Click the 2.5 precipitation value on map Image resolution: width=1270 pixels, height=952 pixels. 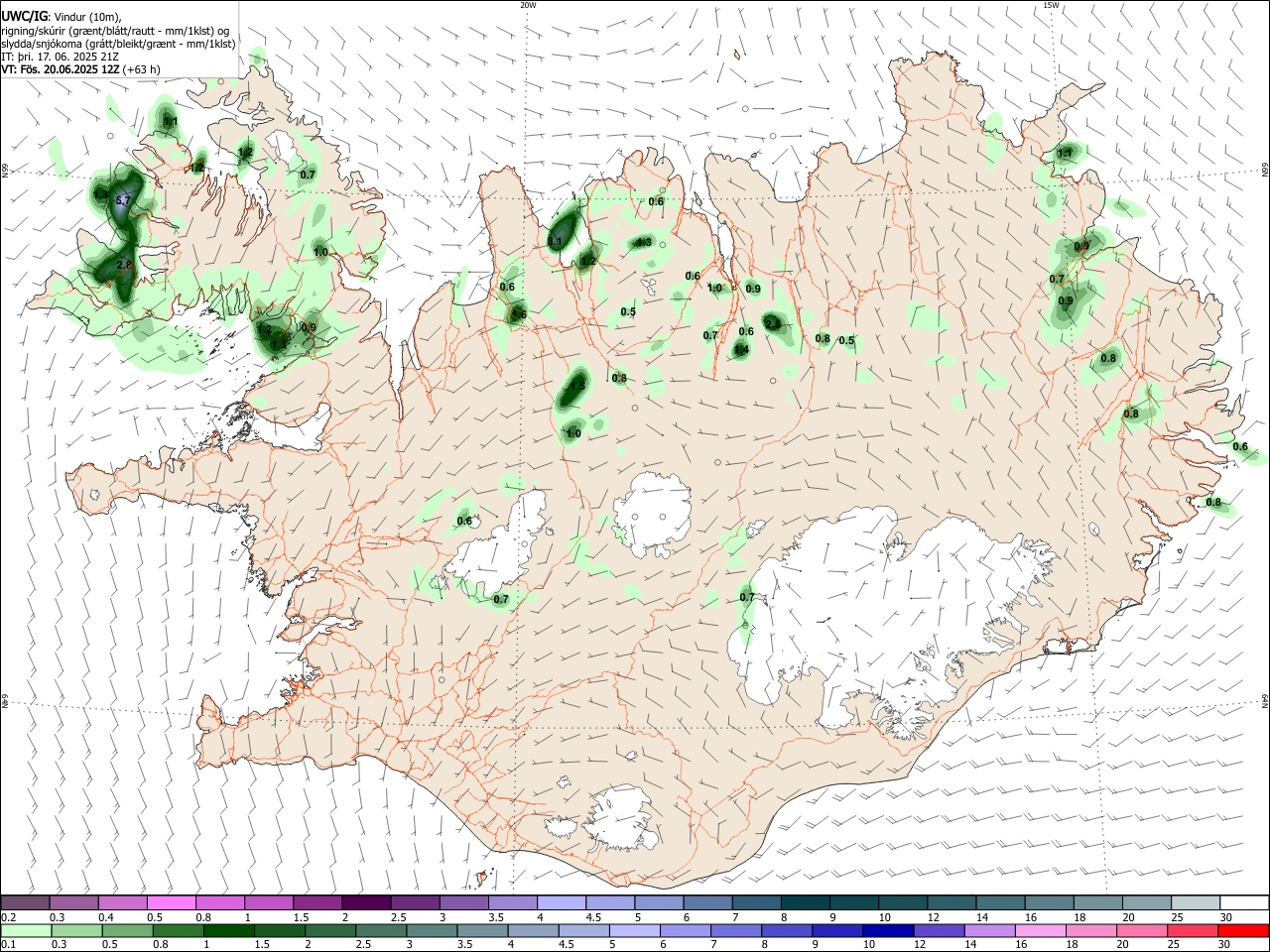click(x=772, y=324)
